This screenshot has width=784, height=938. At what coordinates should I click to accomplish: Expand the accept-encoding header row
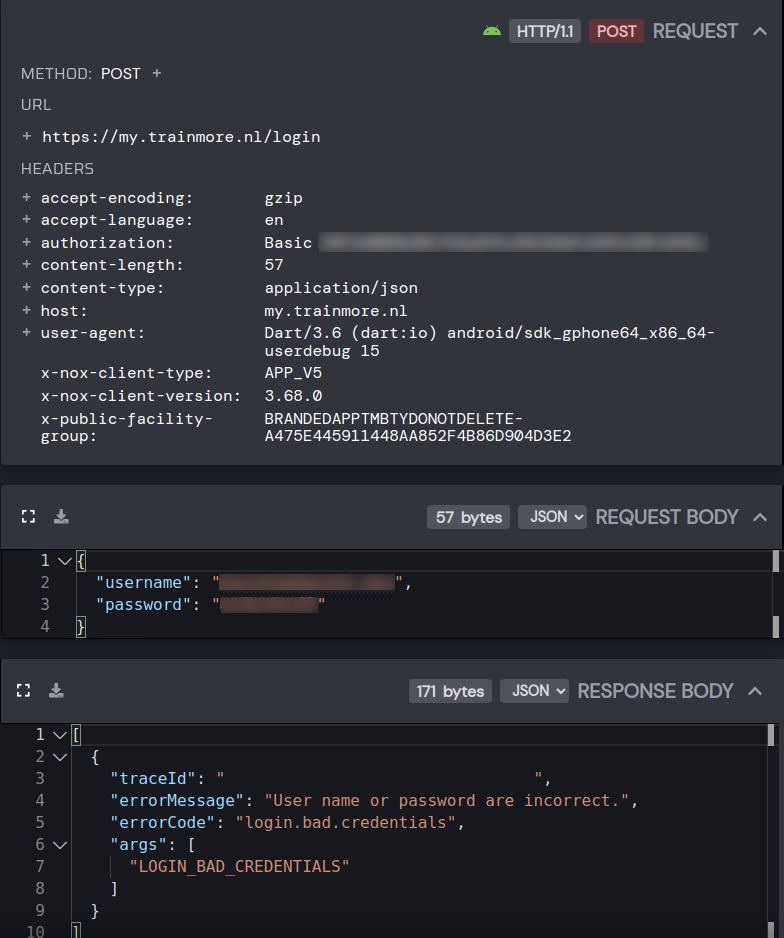(27, 198)
